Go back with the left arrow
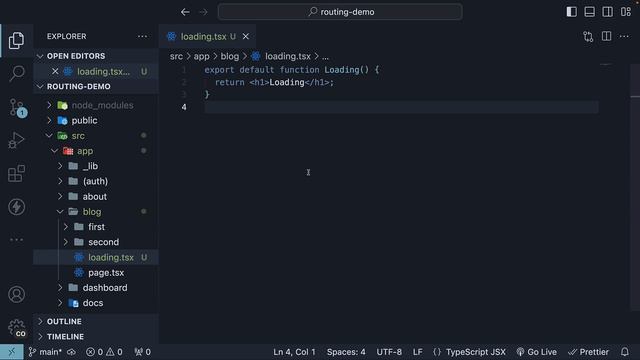This screenshot has width=640, height=360. (185, 12)
